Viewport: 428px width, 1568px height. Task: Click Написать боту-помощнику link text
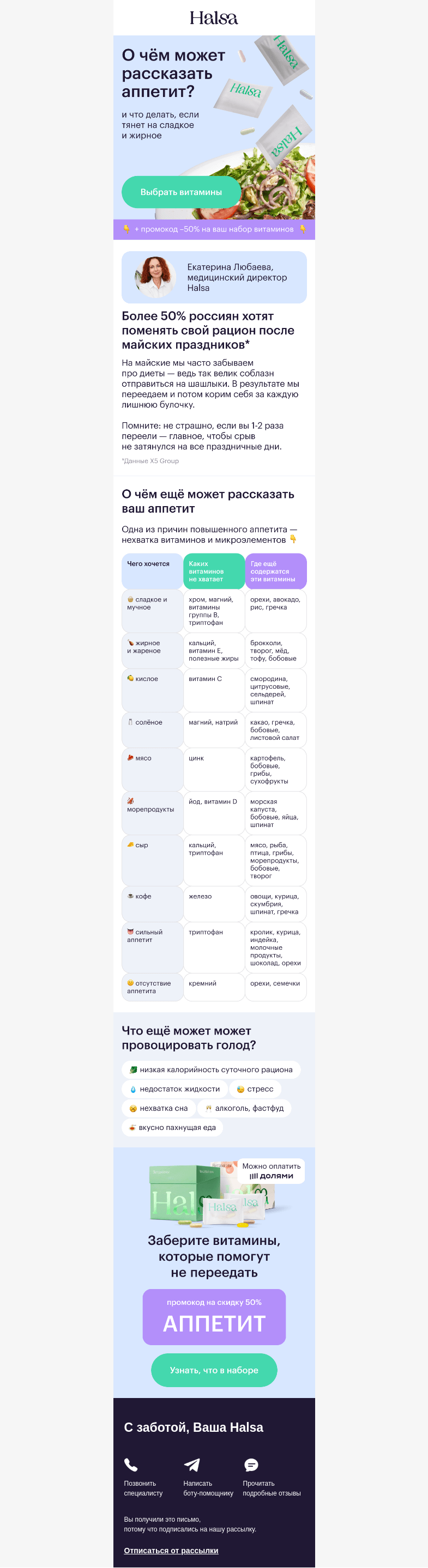click(208, 1488)
